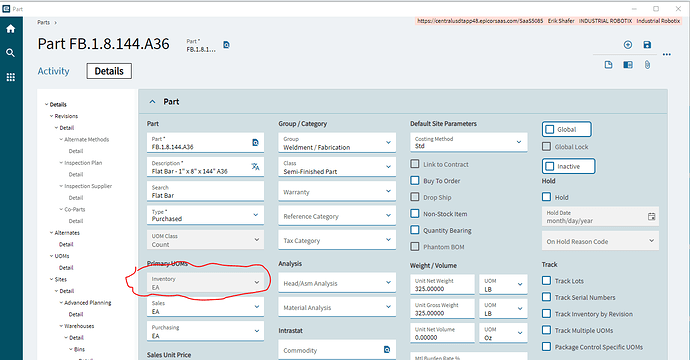The image size is (690, 360).
Task: Select Co-Parts tree node
Action: click(x=75, y=209)
